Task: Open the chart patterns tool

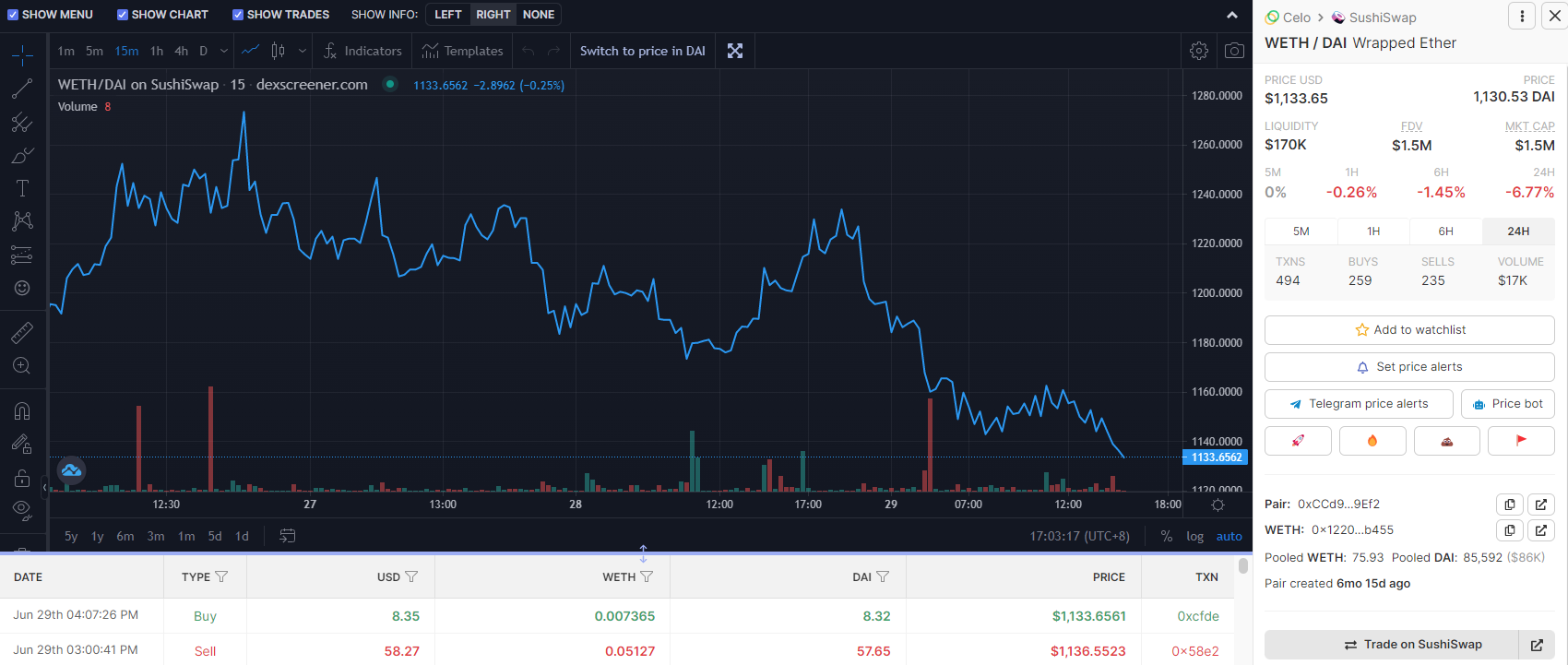Action: tap(22, 221)
